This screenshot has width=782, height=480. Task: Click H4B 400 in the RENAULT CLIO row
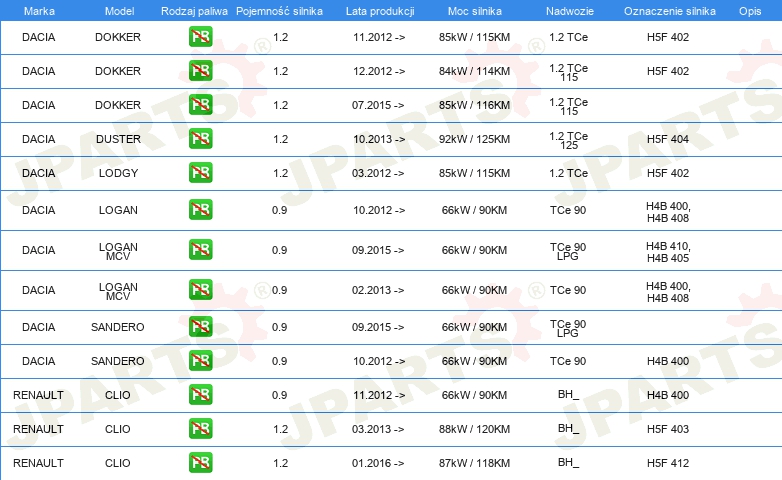click(x=668, y=395)
